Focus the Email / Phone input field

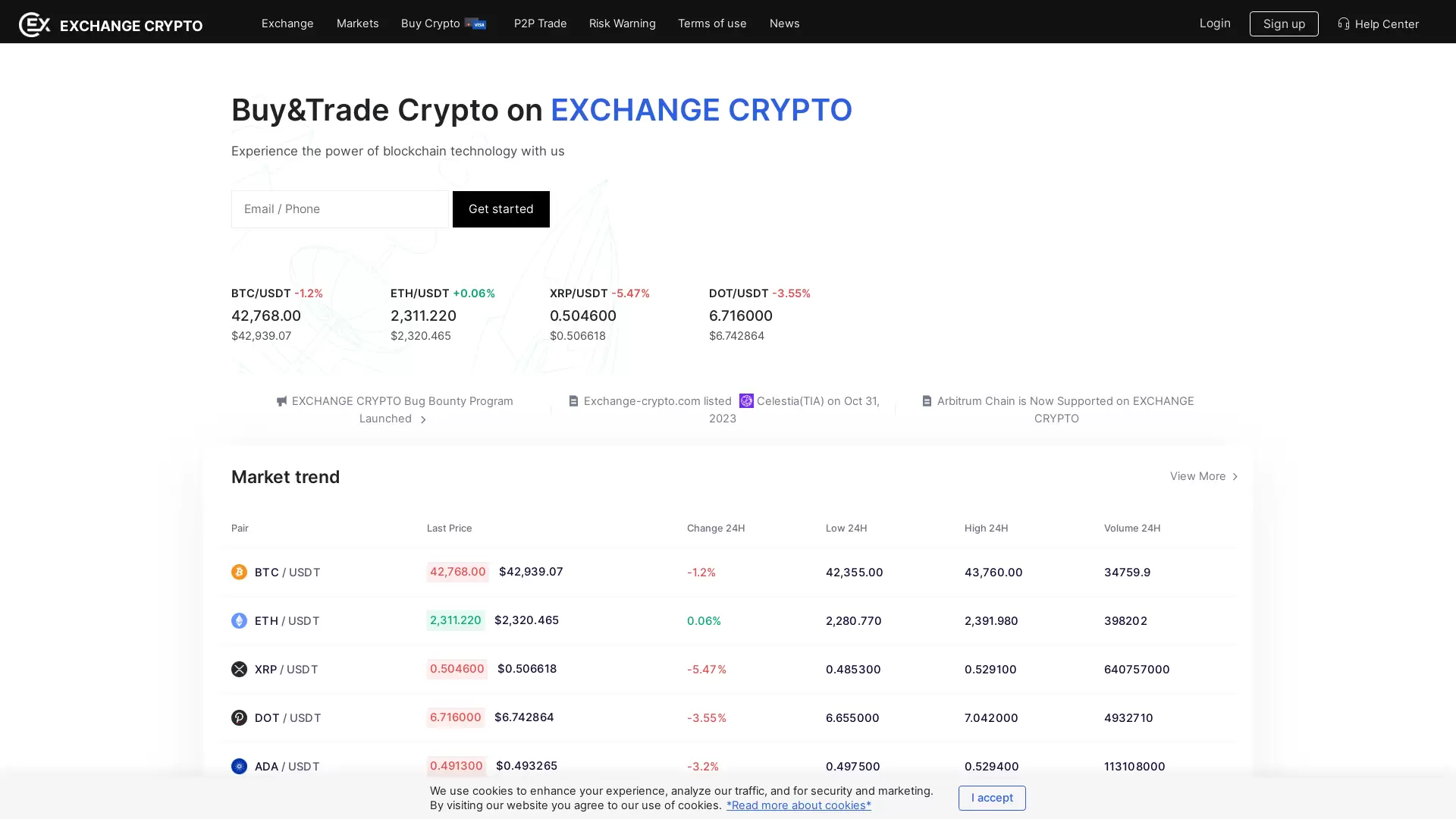(340, 209)
